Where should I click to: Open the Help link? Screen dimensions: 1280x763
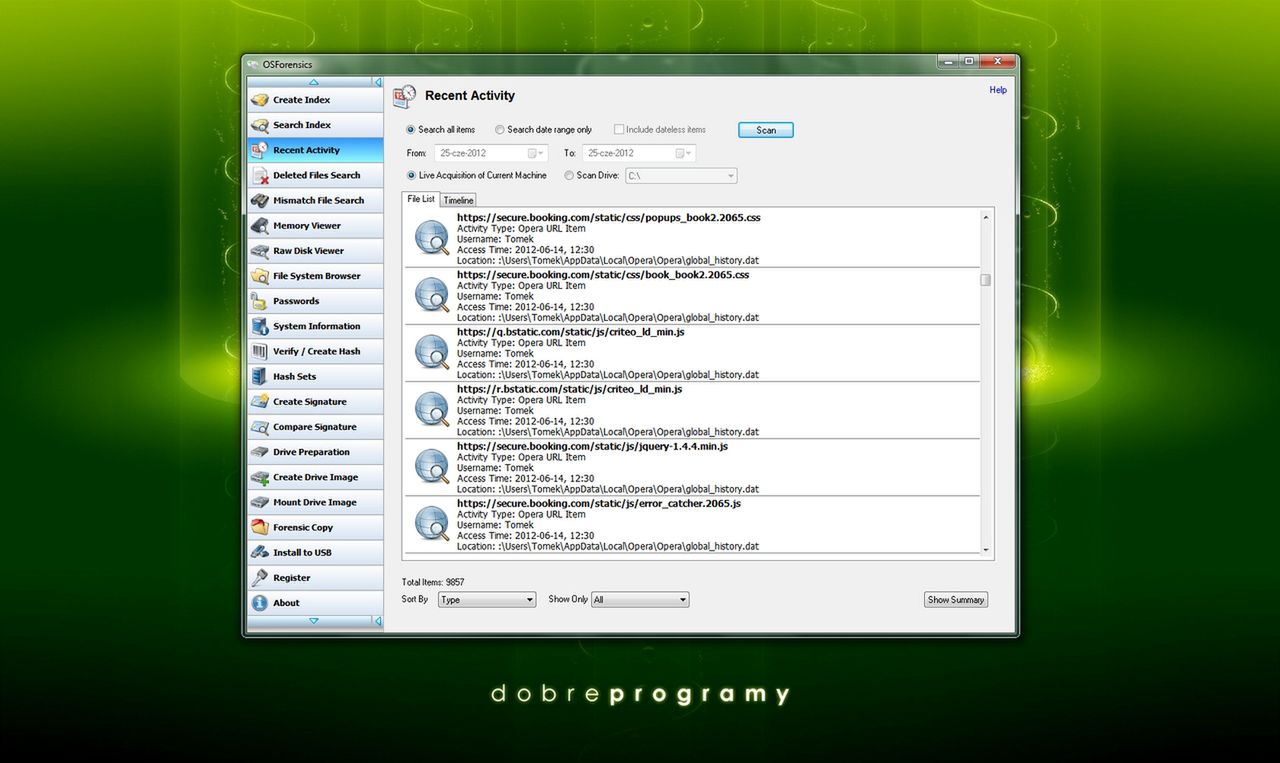[998, 90]
